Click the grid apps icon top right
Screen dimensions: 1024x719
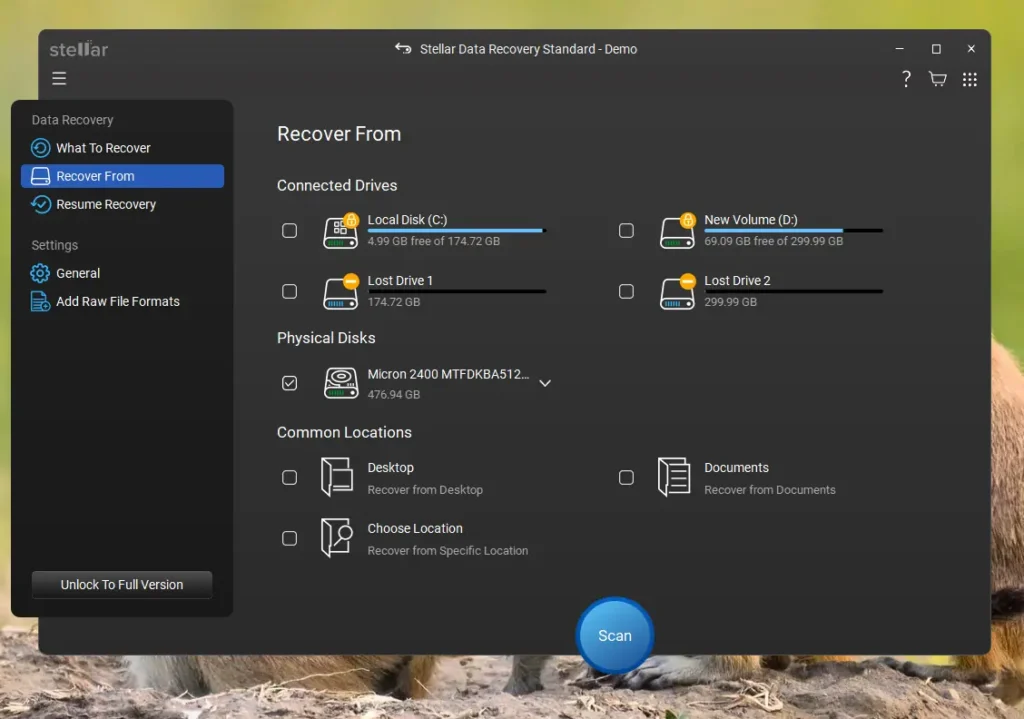point(969,78)
